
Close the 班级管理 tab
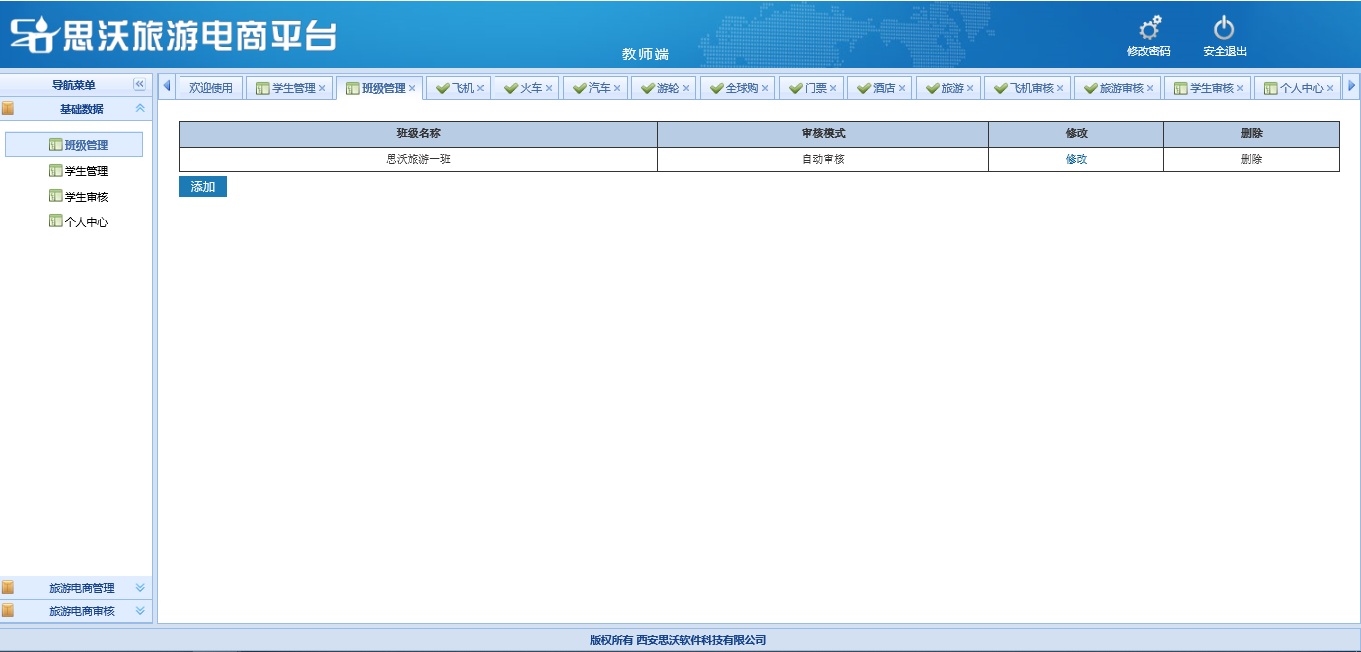(x=412, y=88)
